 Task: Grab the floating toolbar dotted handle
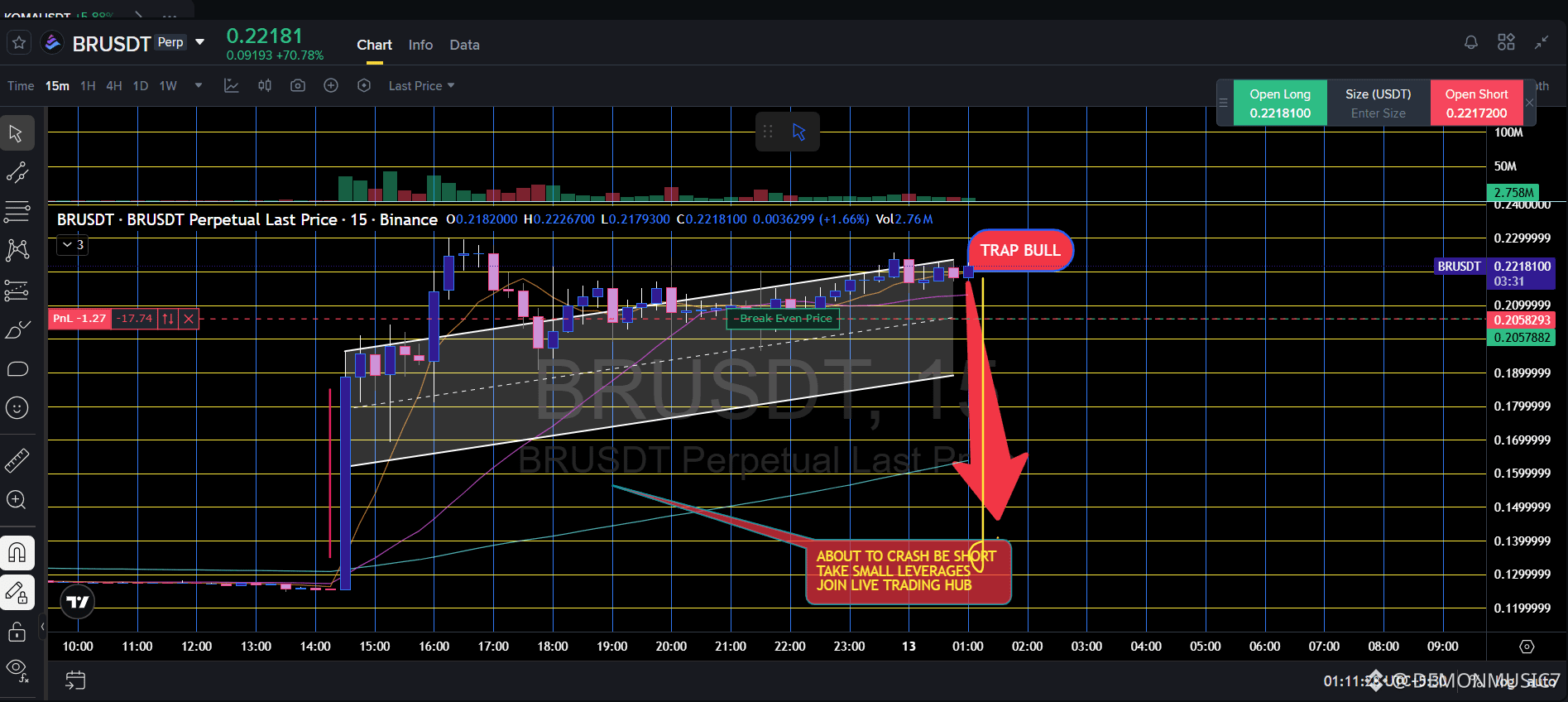[x=768, y=132]
